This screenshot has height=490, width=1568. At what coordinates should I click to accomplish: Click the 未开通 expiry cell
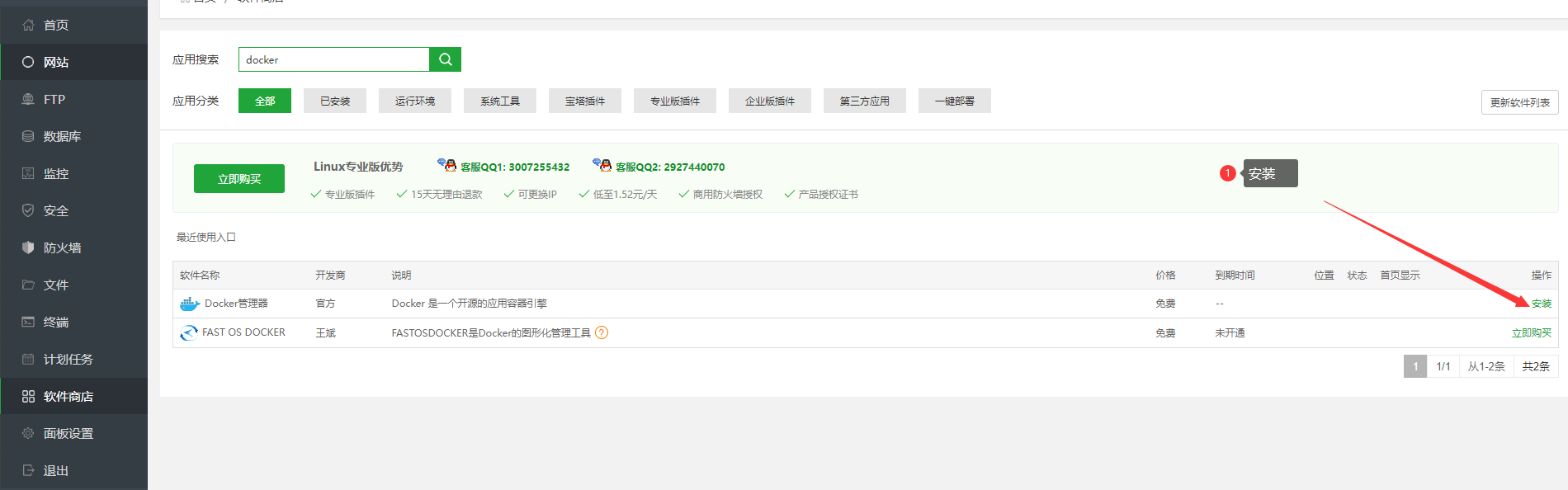click(1230, 333)
